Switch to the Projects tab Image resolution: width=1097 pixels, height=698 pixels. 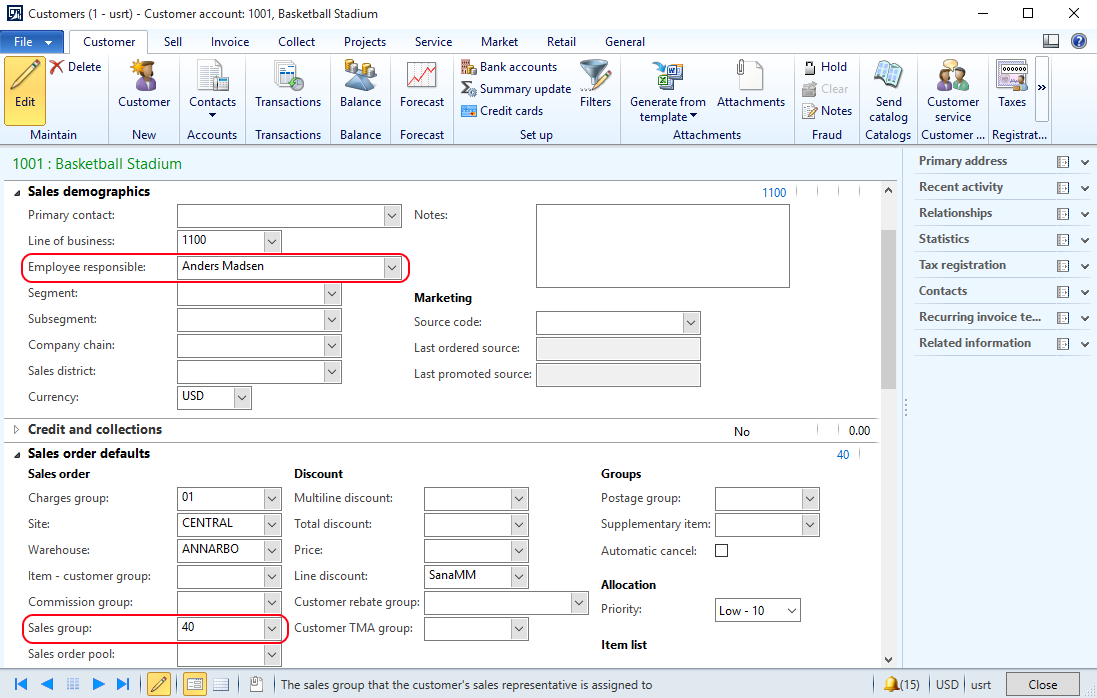pos(365,42)
